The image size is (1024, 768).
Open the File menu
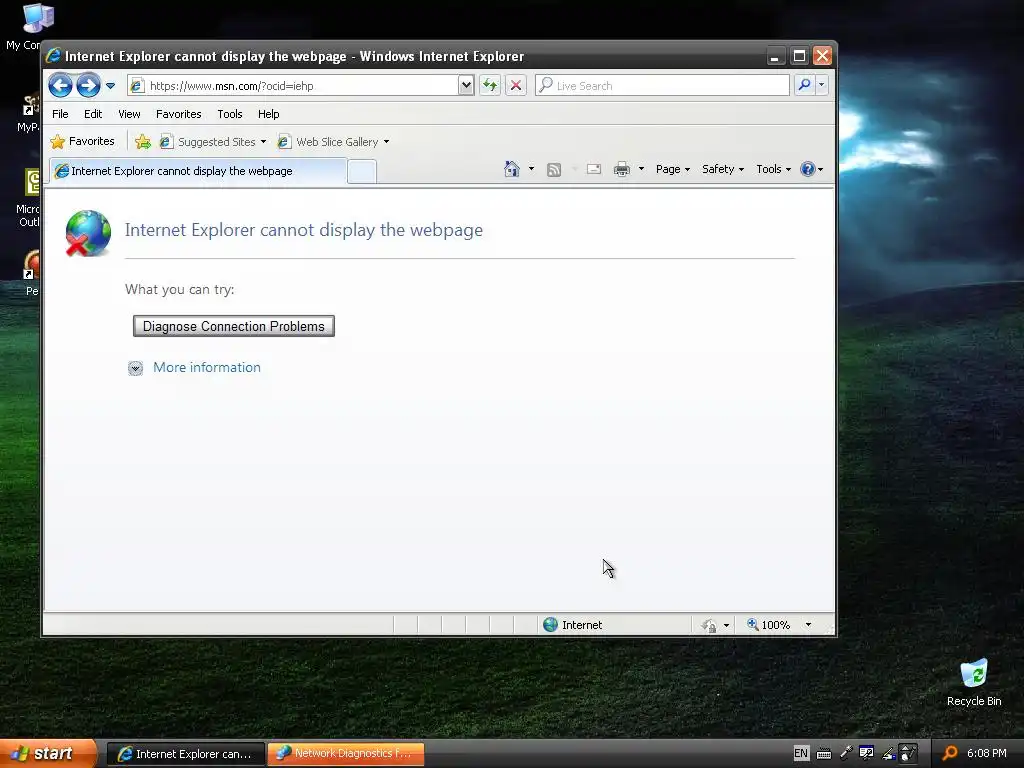coord(60,114)
